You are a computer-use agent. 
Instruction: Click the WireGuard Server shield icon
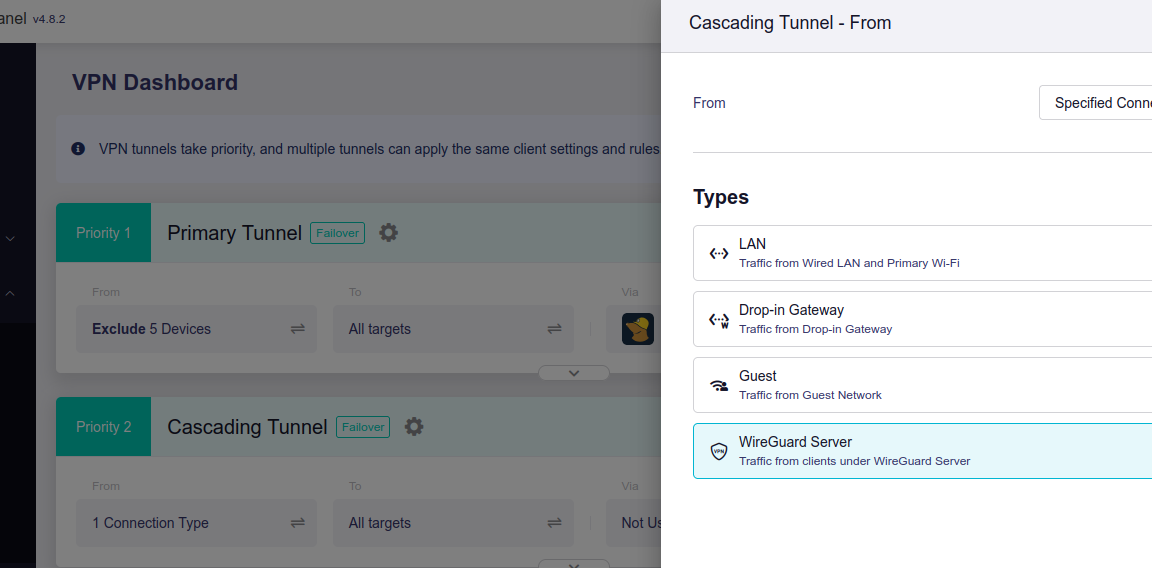click(718, 451)
